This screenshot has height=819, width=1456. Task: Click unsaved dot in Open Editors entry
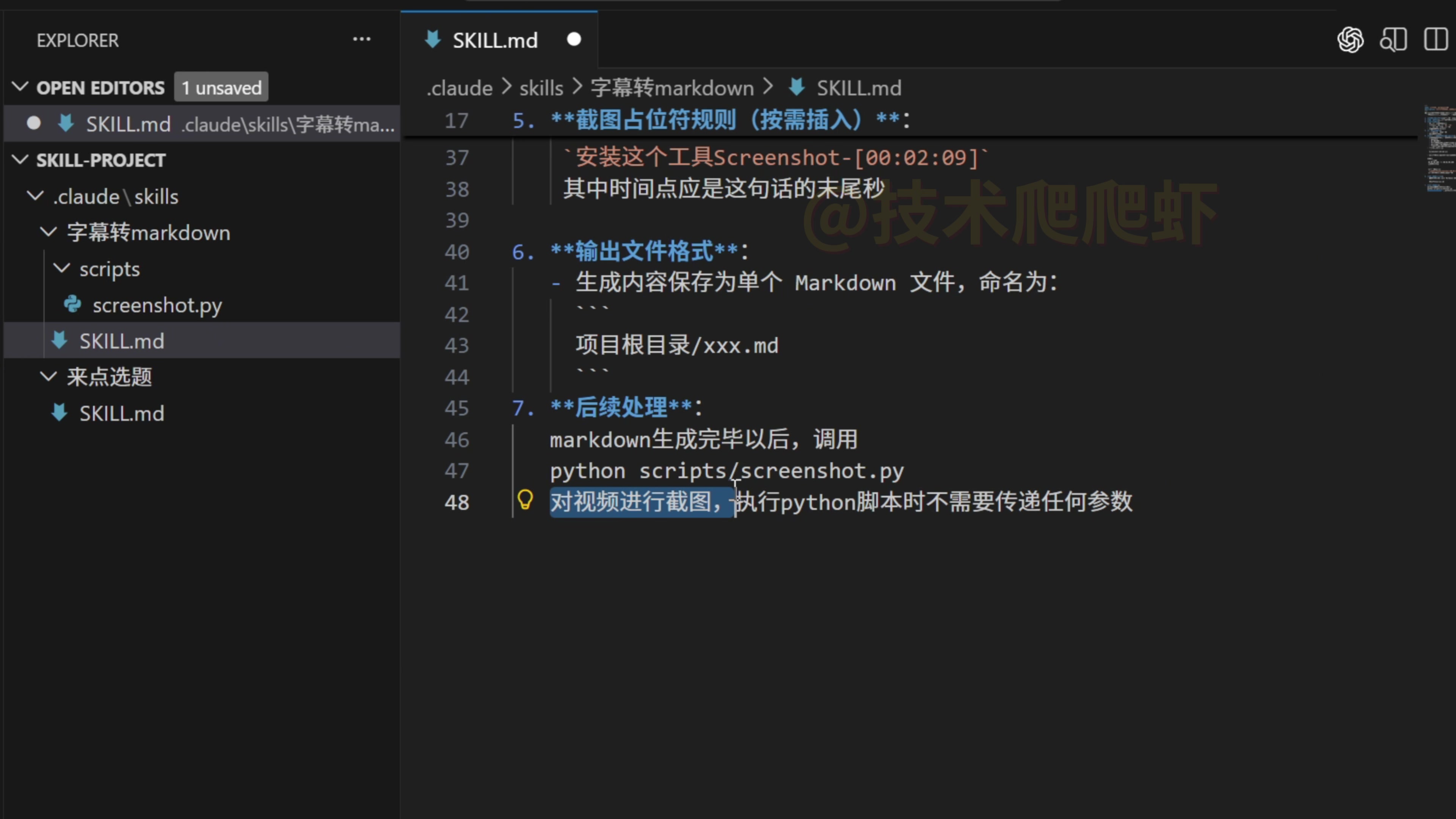point(34,123)
